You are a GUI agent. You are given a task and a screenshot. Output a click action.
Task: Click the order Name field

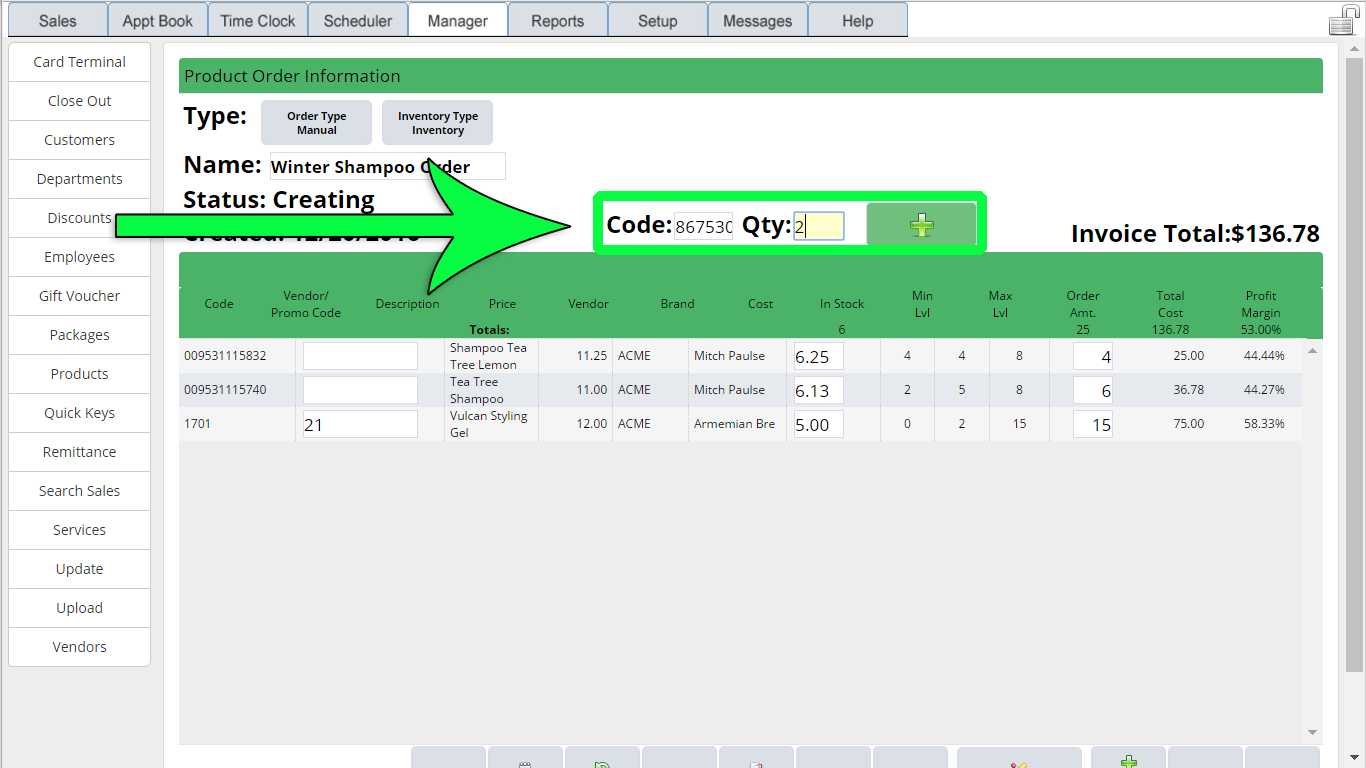(x=387, y=166)
